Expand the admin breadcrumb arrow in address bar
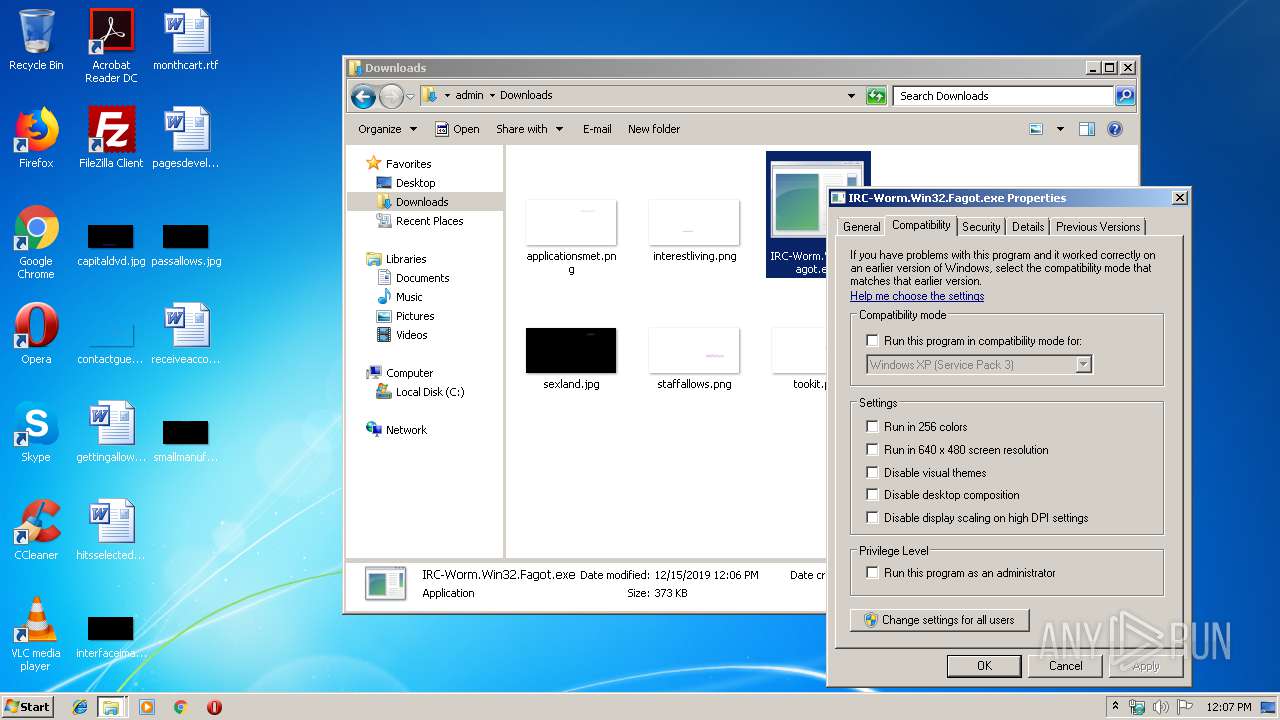The image size is (1280, 720). (x=492, y=96)
